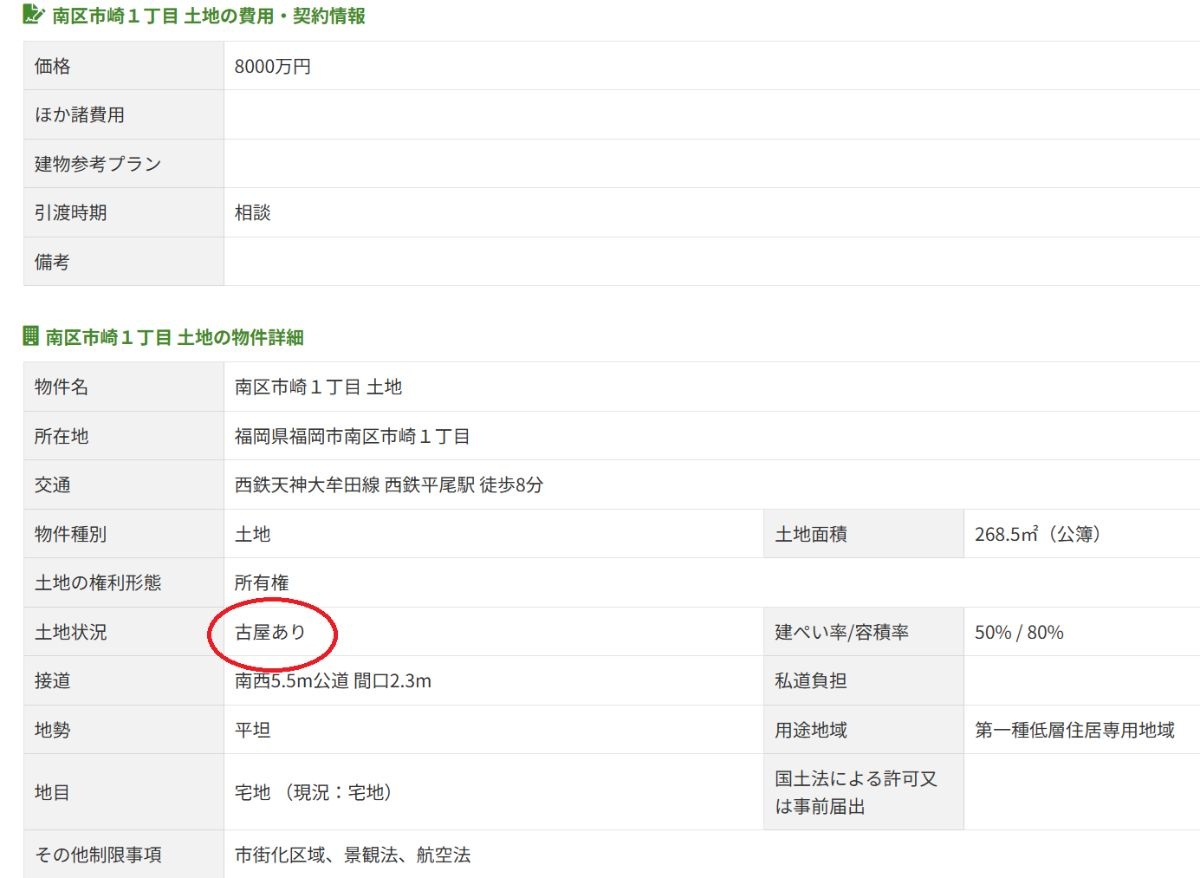Select the 8000万円 price value
The width and height of the screenshot is (1200, 878).
(273, 67)
